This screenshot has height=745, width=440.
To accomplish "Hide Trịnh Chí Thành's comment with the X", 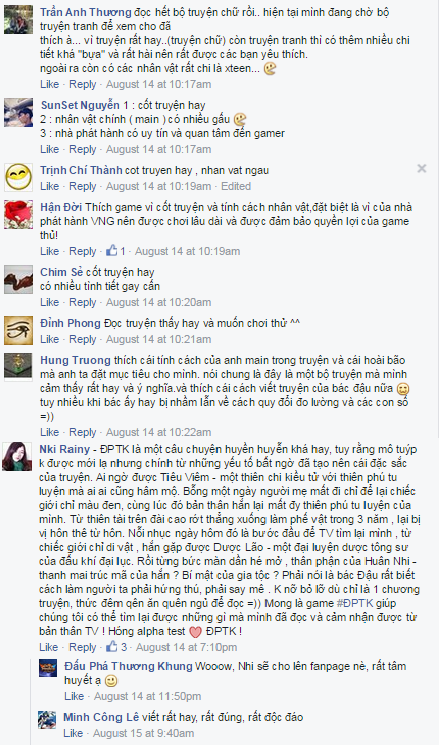I will [x=422, y=169].
